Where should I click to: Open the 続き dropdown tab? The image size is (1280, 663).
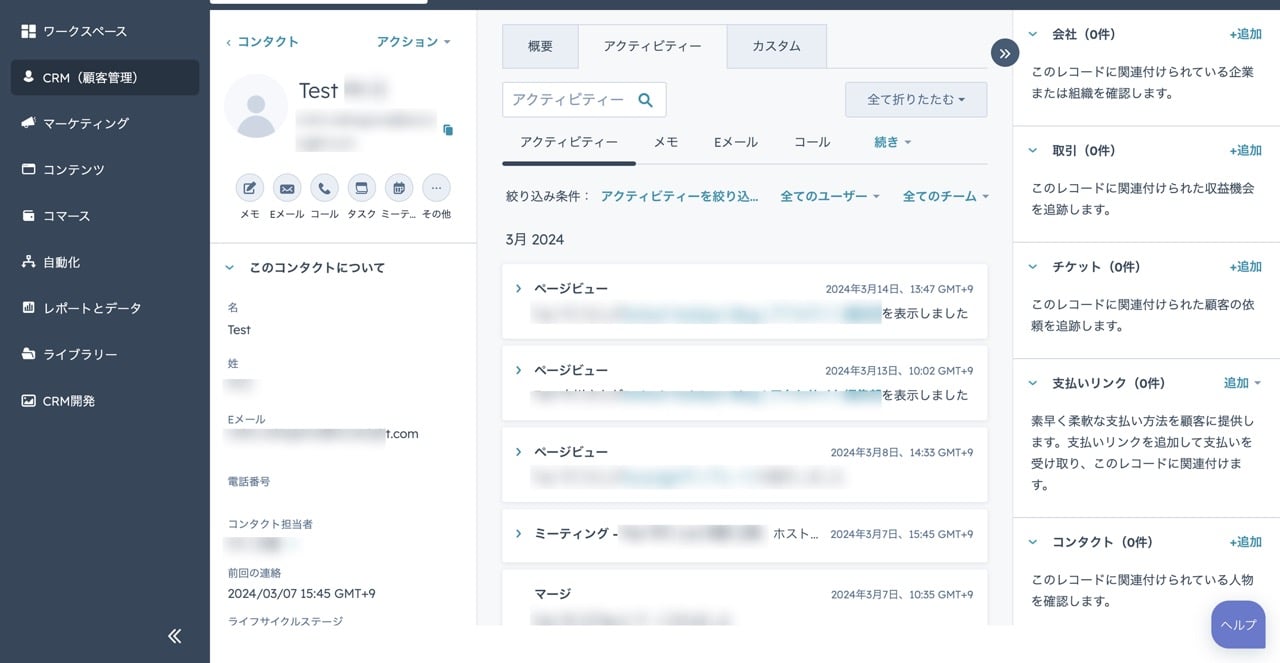[x=893, y=142]
